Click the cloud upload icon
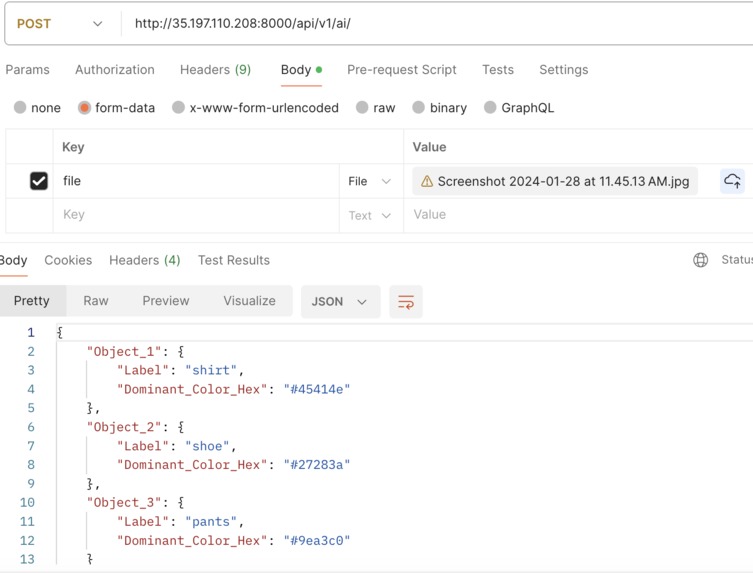This screenshot has width=753, height=573. (x=732, y=181)
